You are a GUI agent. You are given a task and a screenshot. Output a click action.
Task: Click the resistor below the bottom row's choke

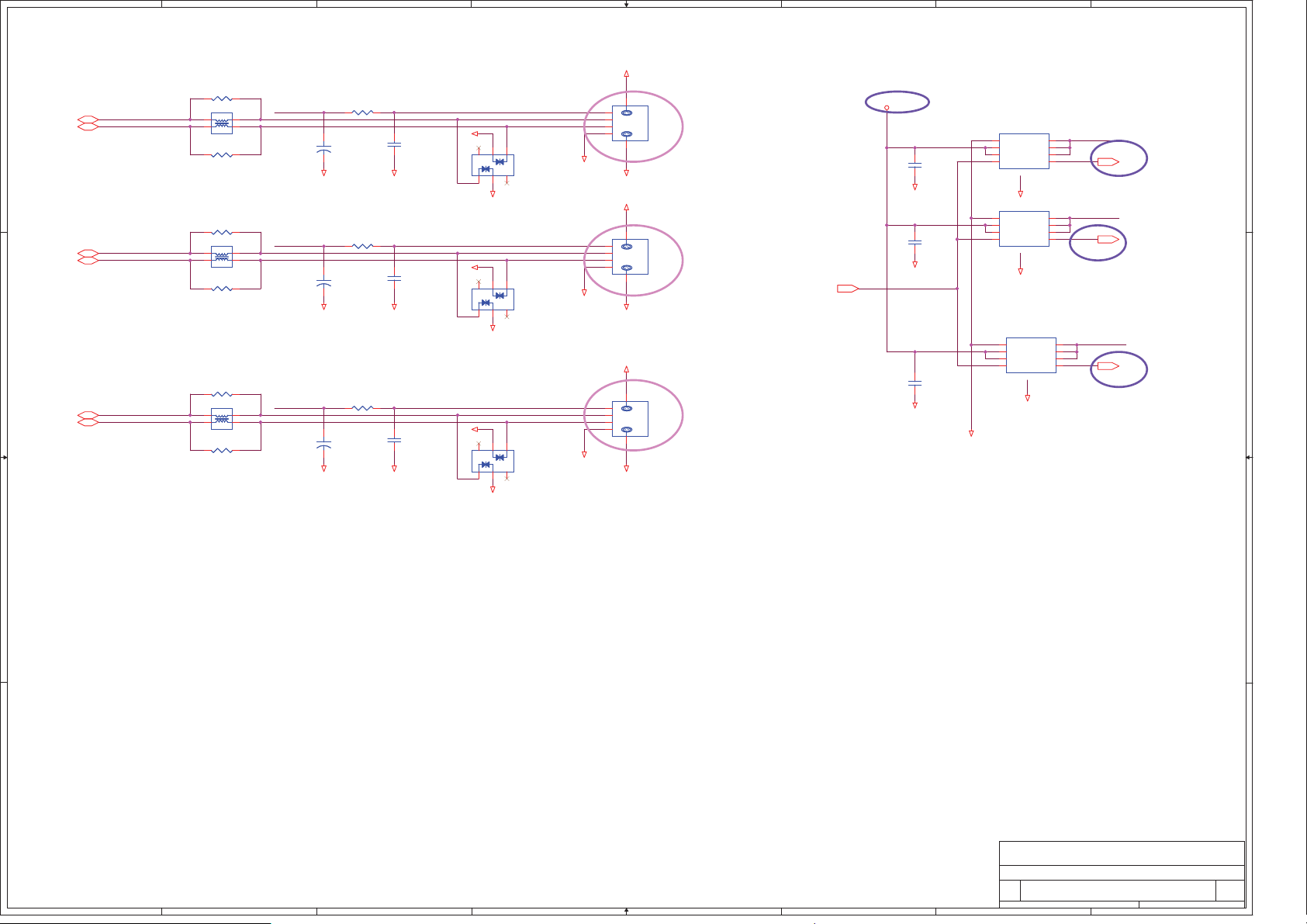(x=222, y=450)
